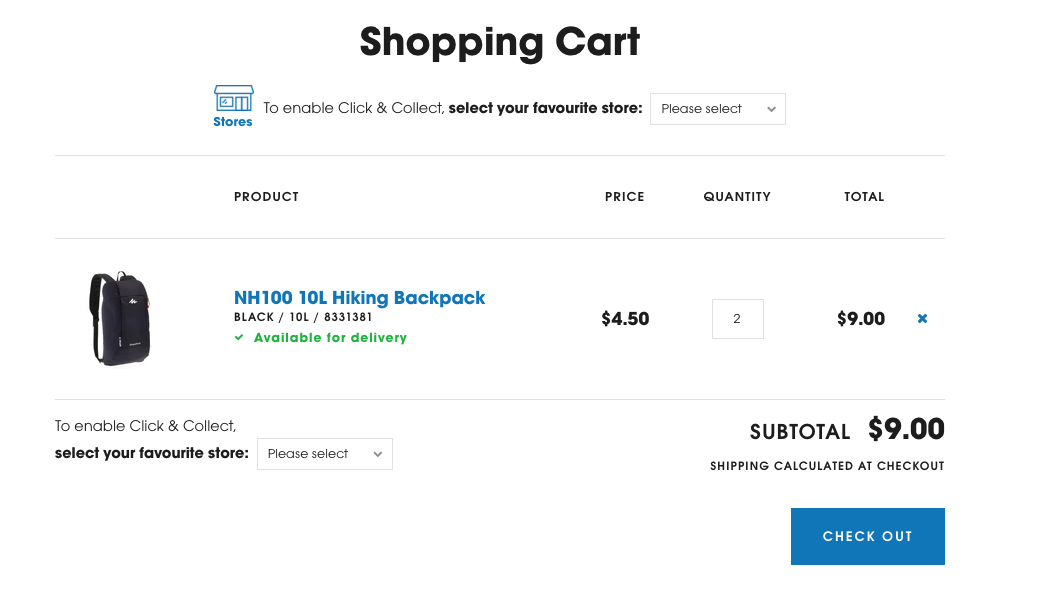Click the shipping calculated at checkout notice
Screen dimensions: 1063x594
tap(827, 465)
